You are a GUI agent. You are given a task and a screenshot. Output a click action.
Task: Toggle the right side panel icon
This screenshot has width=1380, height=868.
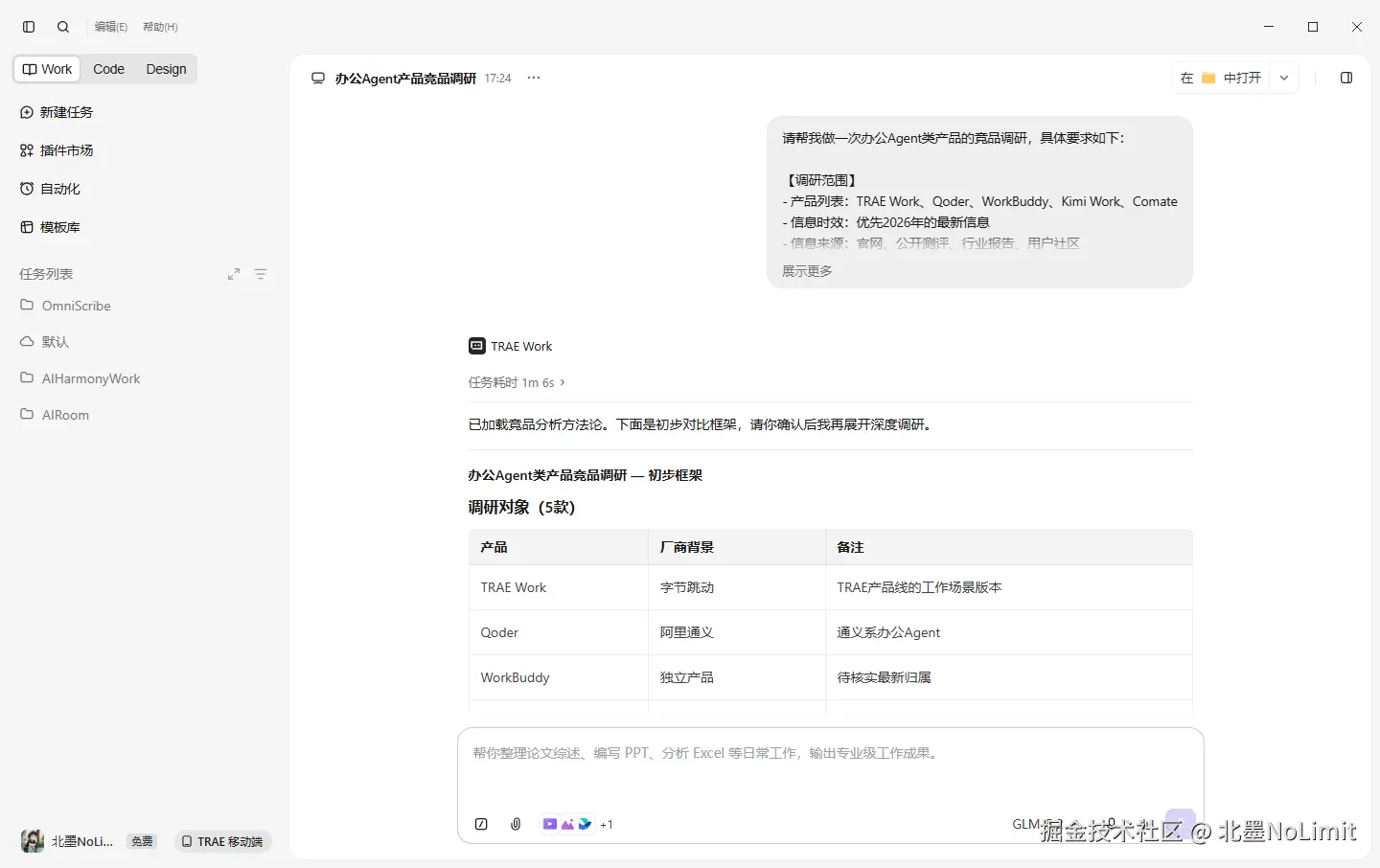pos(1346,78)
